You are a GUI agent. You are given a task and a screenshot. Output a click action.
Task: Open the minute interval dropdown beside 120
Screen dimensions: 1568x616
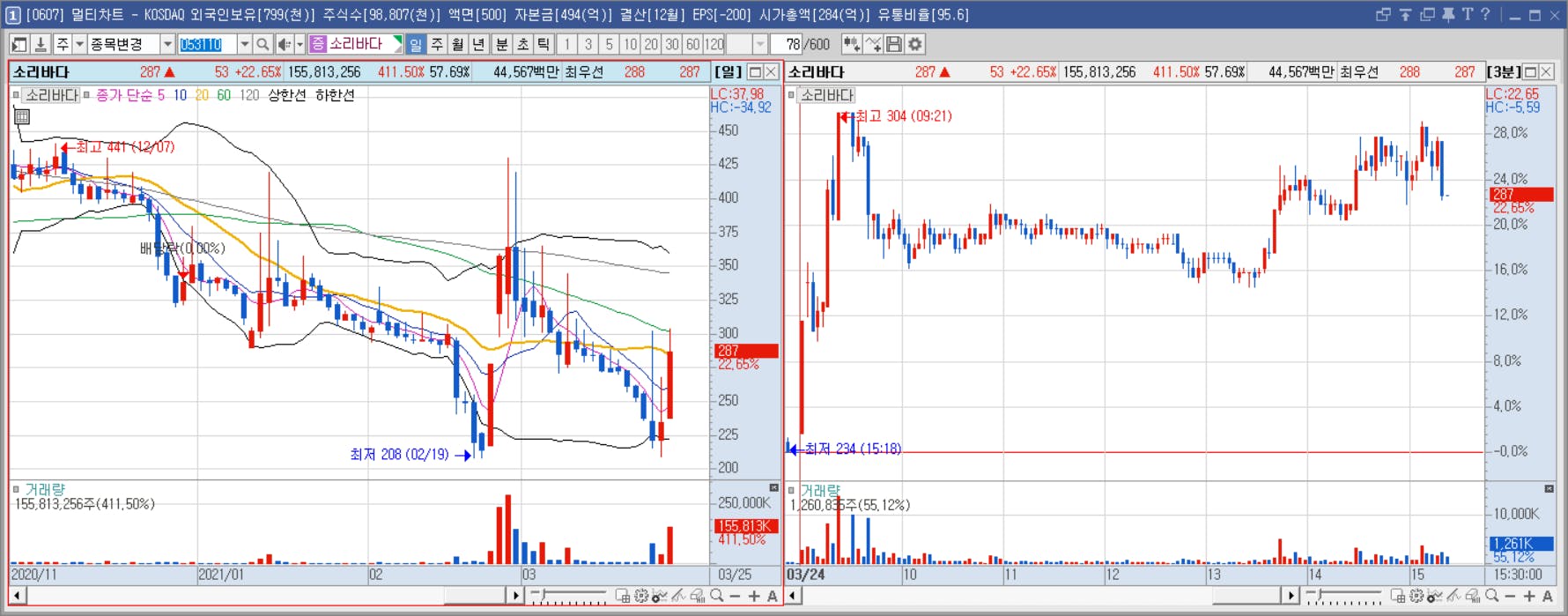(x=759, y=44)
